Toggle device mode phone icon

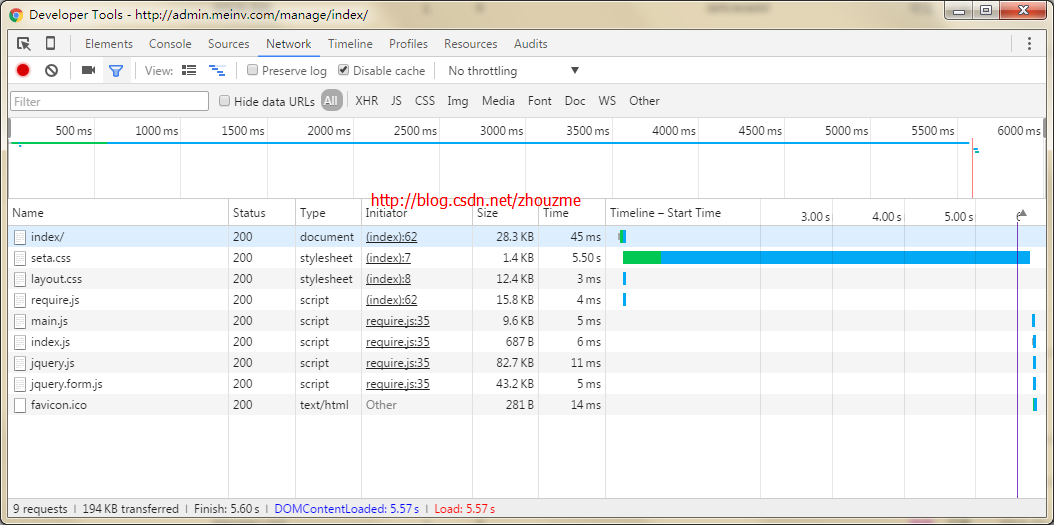point(50,44)
